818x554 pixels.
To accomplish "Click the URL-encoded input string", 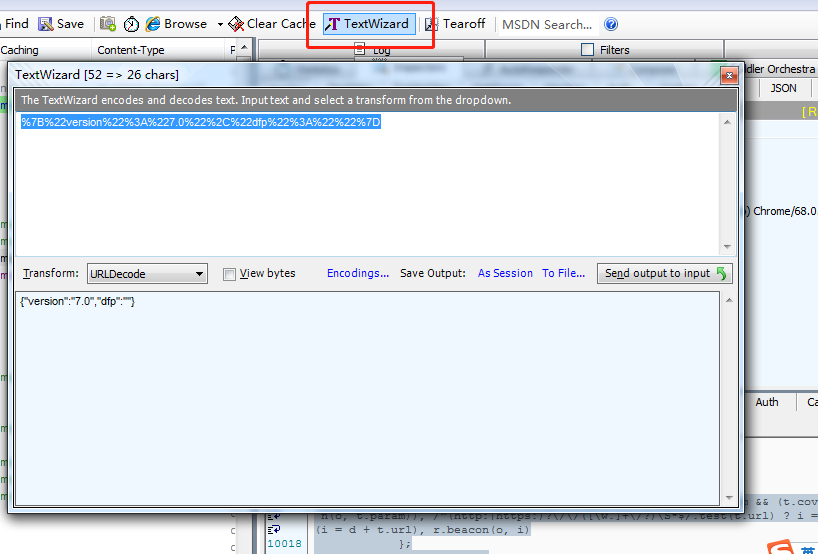I will (x=201, y=122).
